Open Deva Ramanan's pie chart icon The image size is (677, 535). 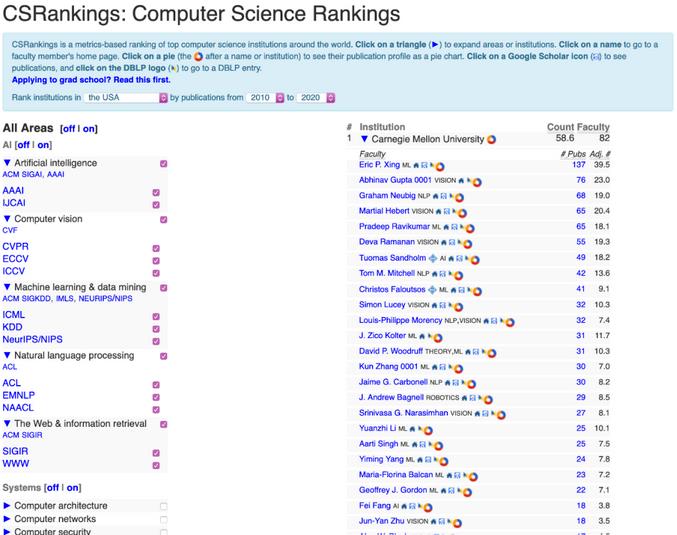click(x=467, y=244)
